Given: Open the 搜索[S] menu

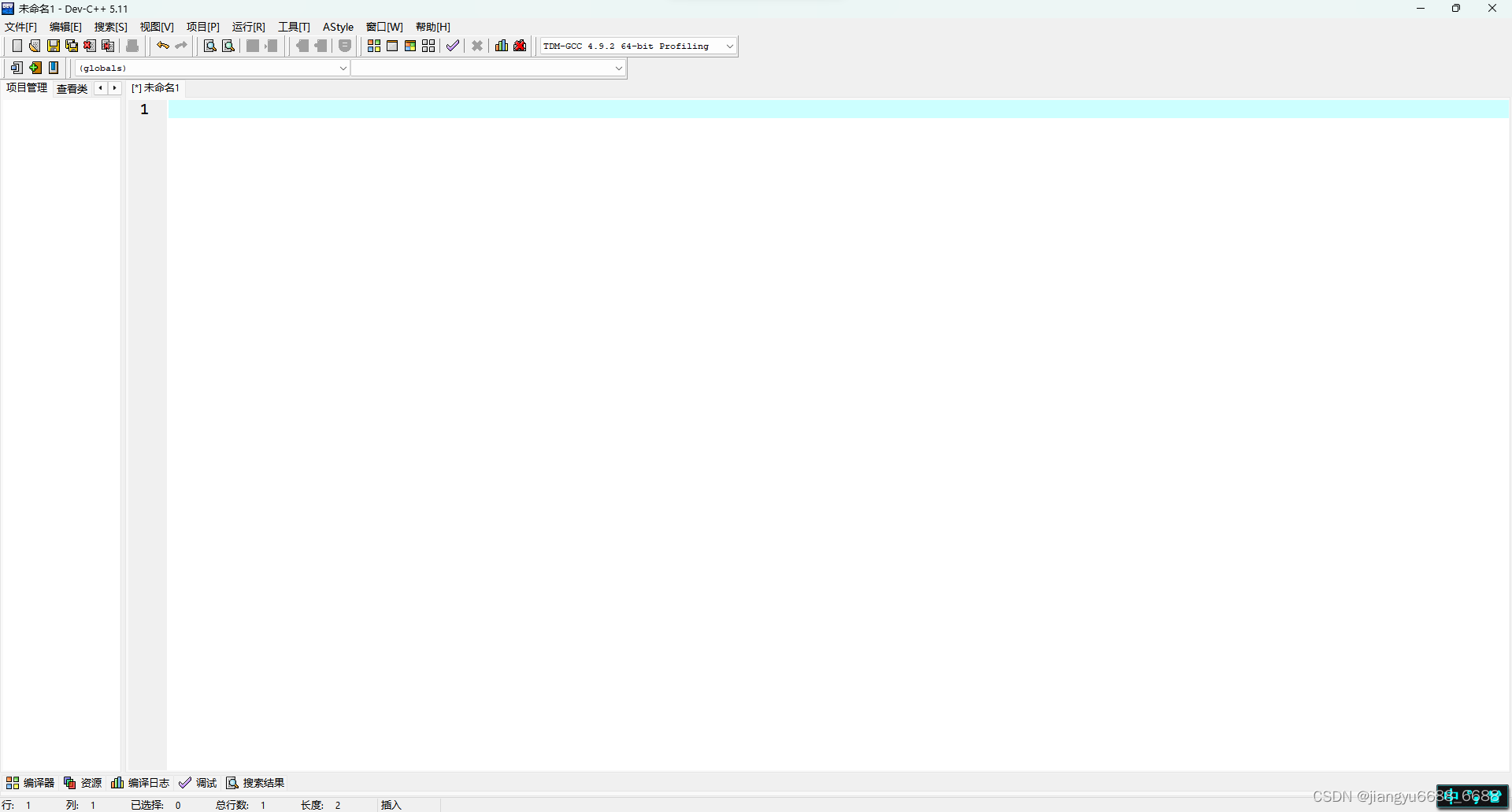Looking at the screenshot, I should 111,27.
